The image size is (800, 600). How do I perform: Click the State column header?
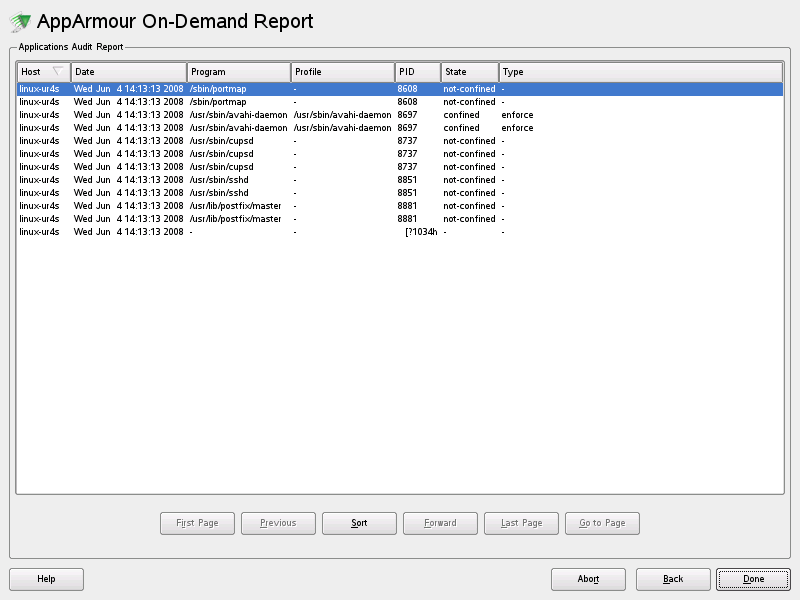[x=467, y=71]
